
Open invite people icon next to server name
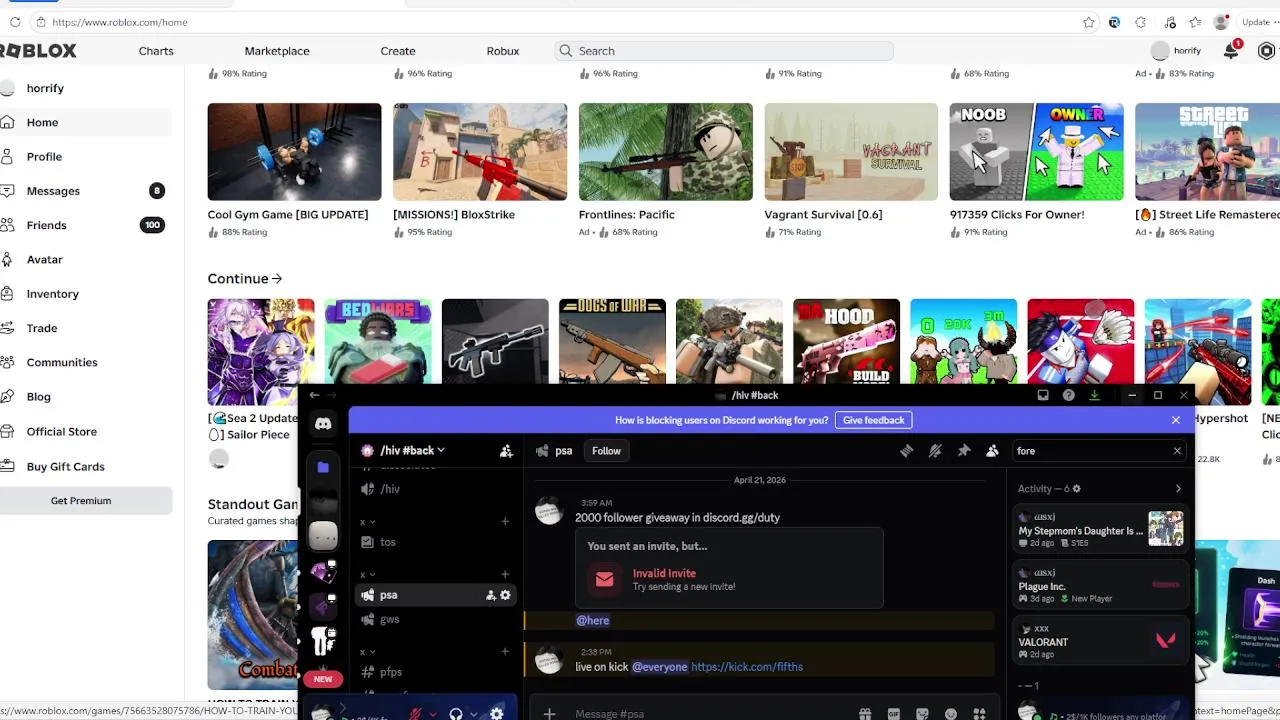point(506,451)
